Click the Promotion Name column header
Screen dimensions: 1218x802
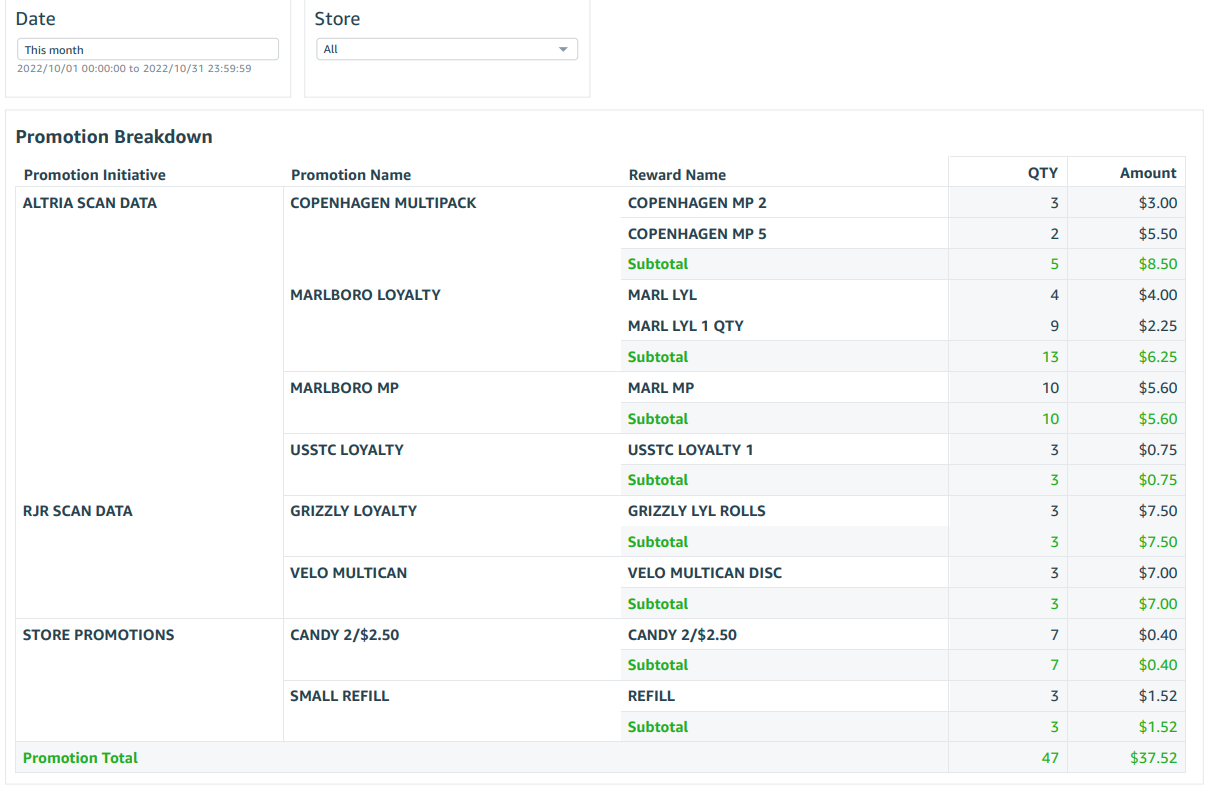coord(351,174)
